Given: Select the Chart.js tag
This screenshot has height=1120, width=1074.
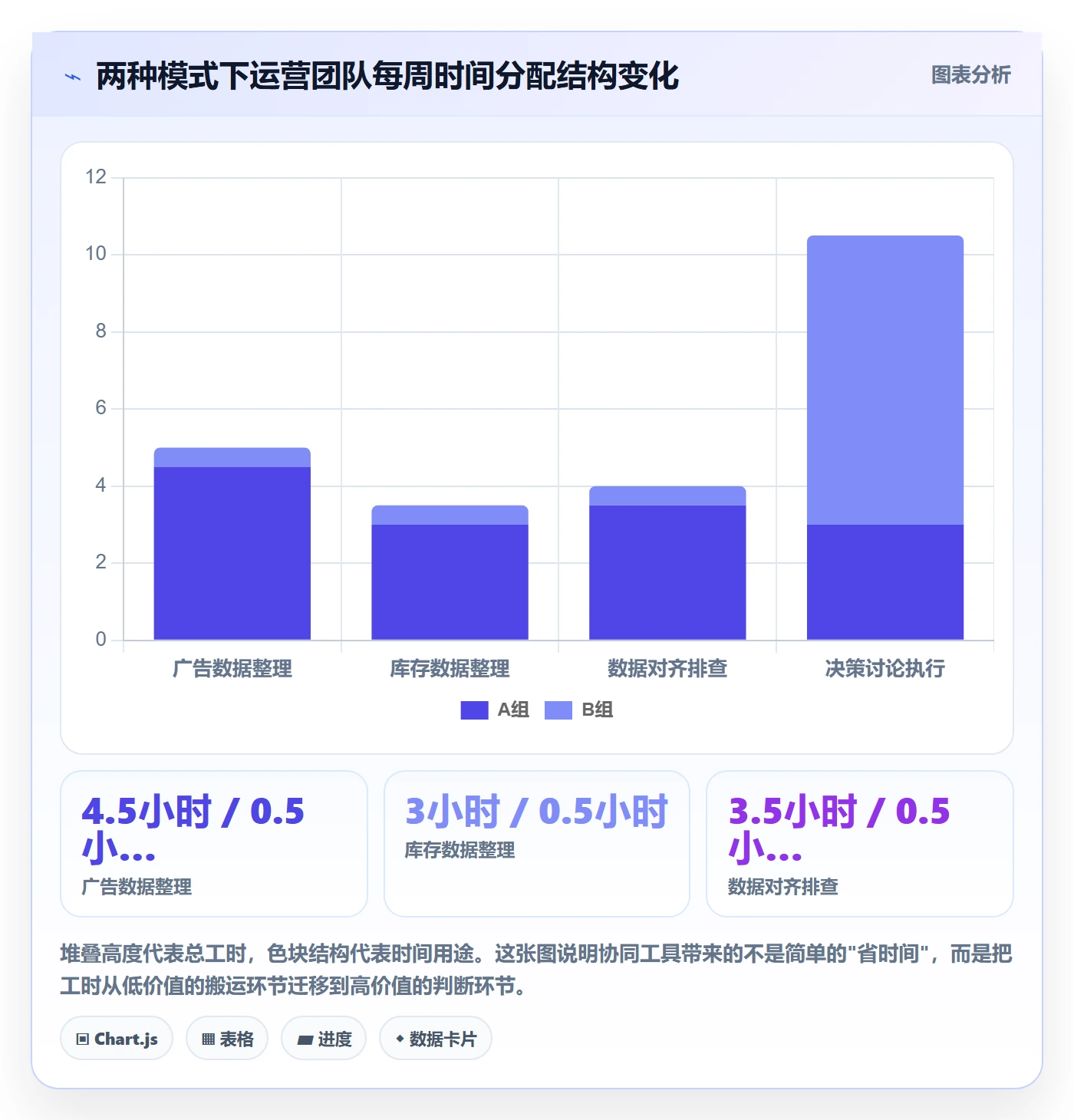Looking at the screenshot, I should 117,1039.
